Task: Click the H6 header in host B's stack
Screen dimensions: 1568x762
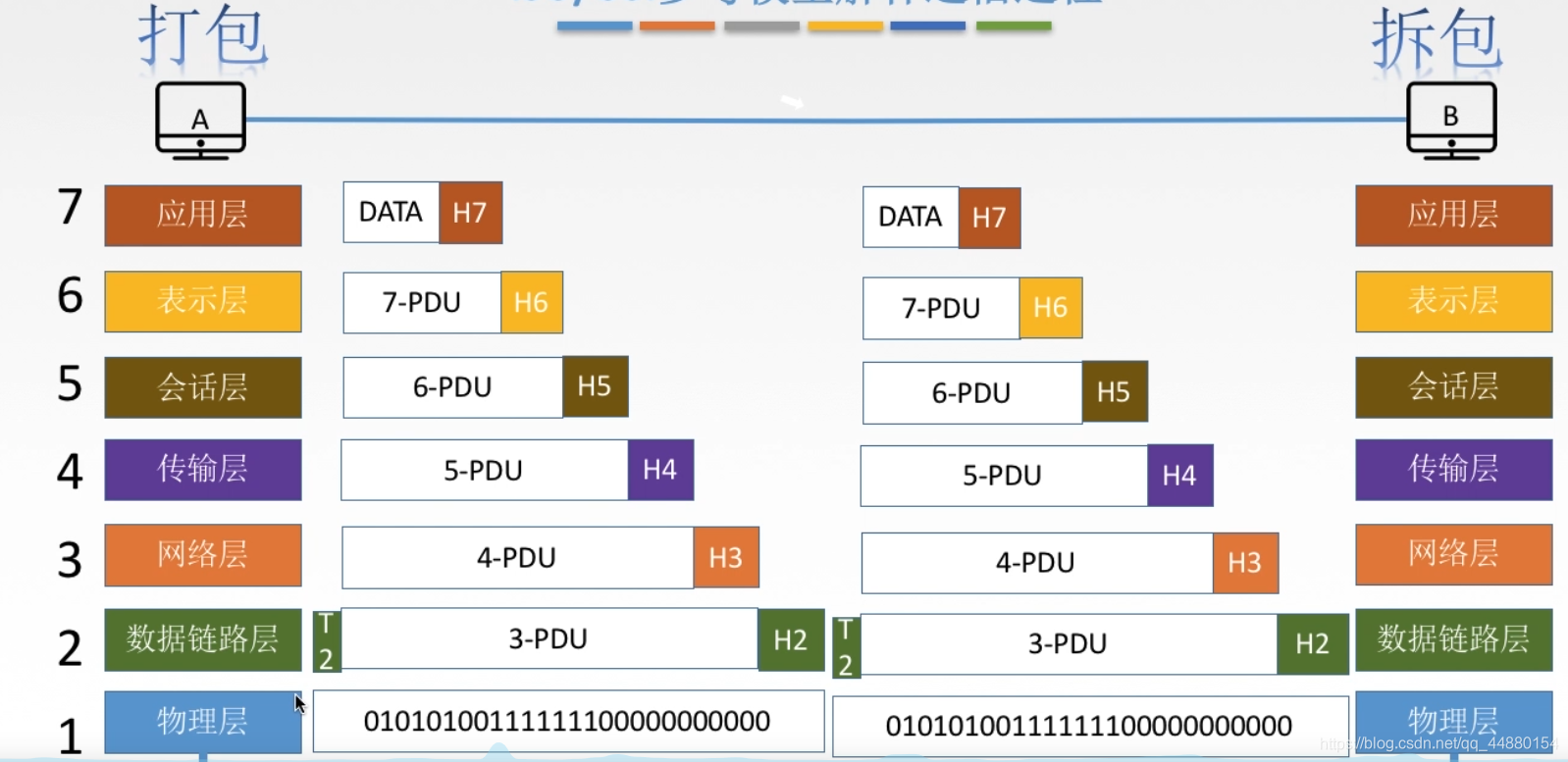Action: tap(1051, 308)
